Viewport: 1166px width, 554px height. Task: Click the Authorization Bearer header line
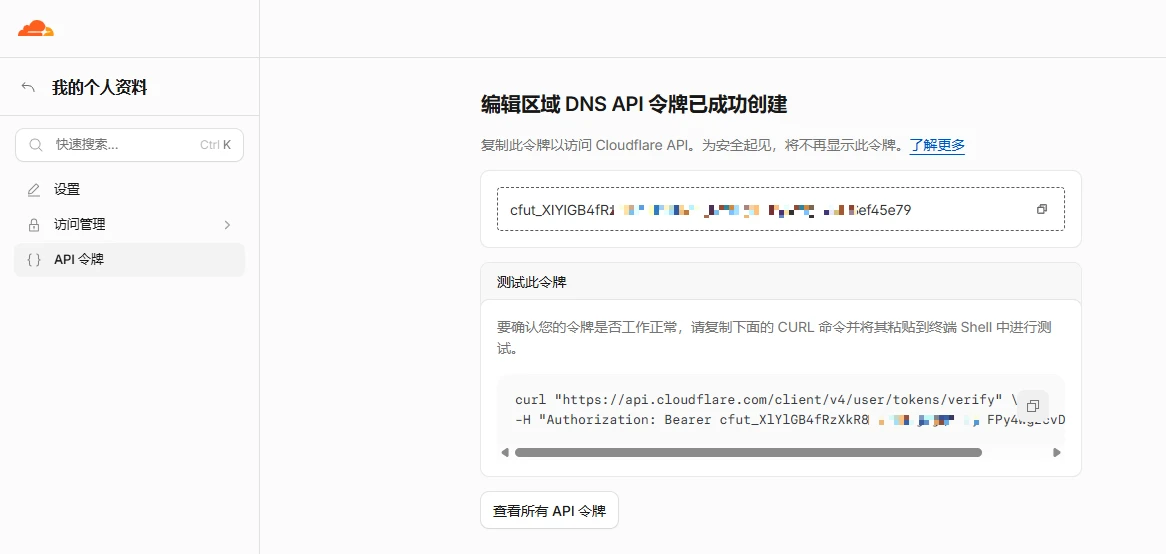point(790,419)
